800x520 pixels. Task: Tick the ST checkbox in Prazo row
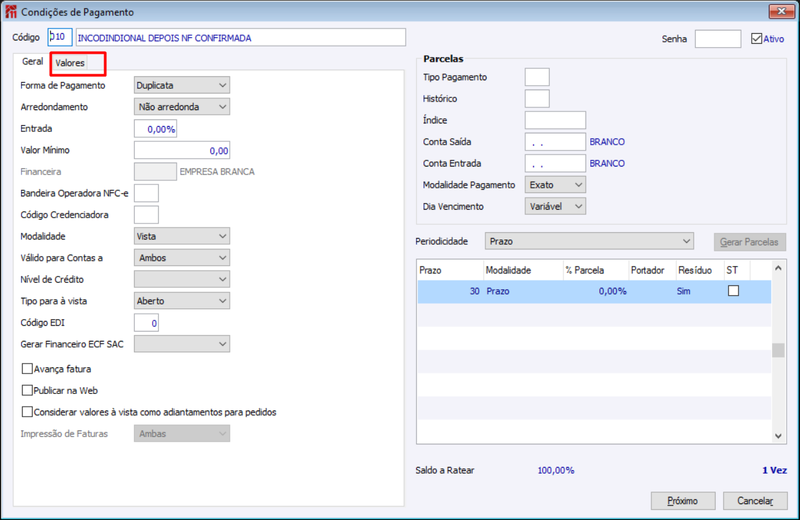click(x=733, y=291)
